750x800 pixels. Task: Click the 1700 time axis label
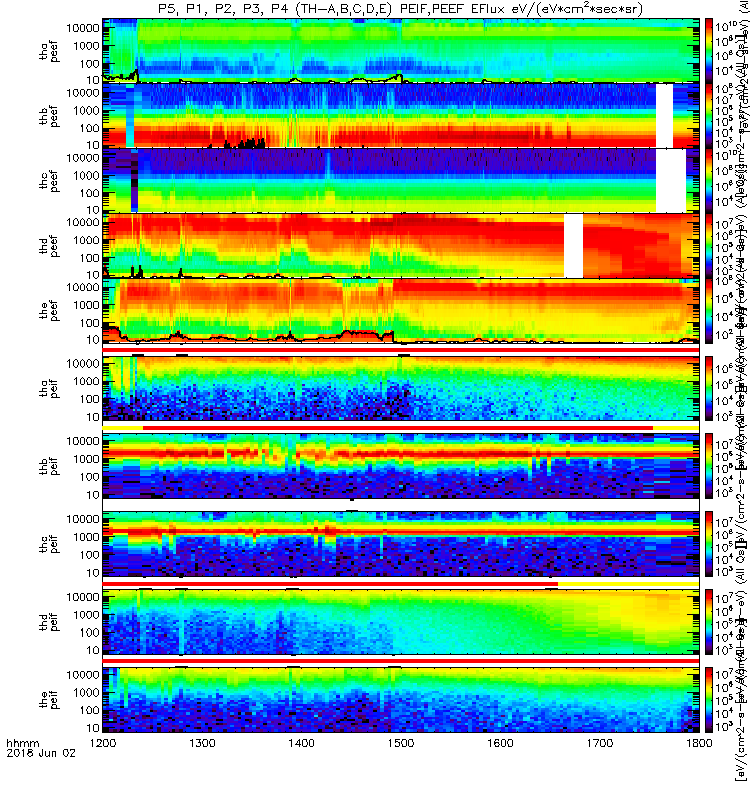pos(600,743)
